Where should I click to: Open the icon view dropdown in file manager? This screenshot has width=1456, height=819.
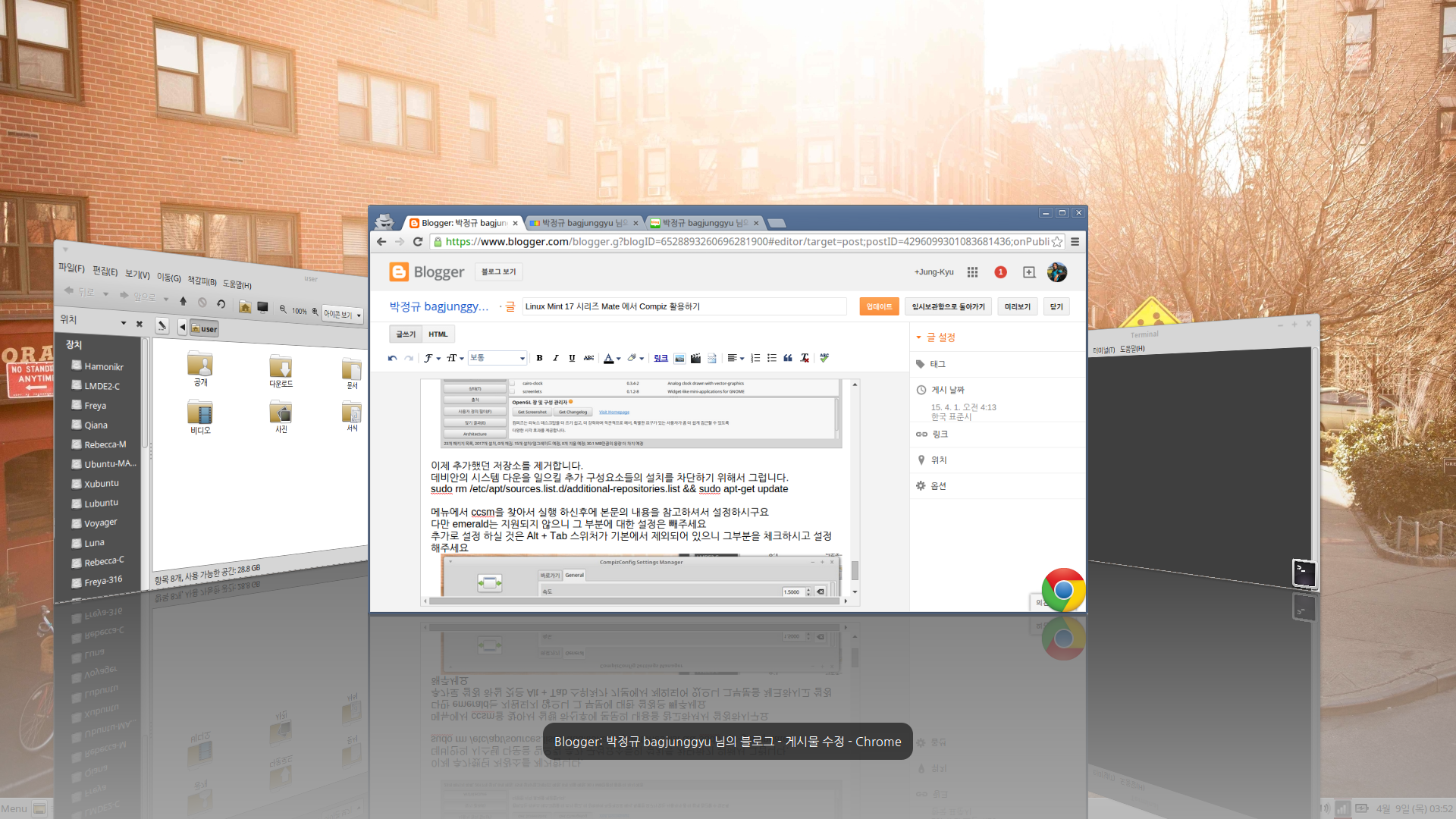coord(343,315)
